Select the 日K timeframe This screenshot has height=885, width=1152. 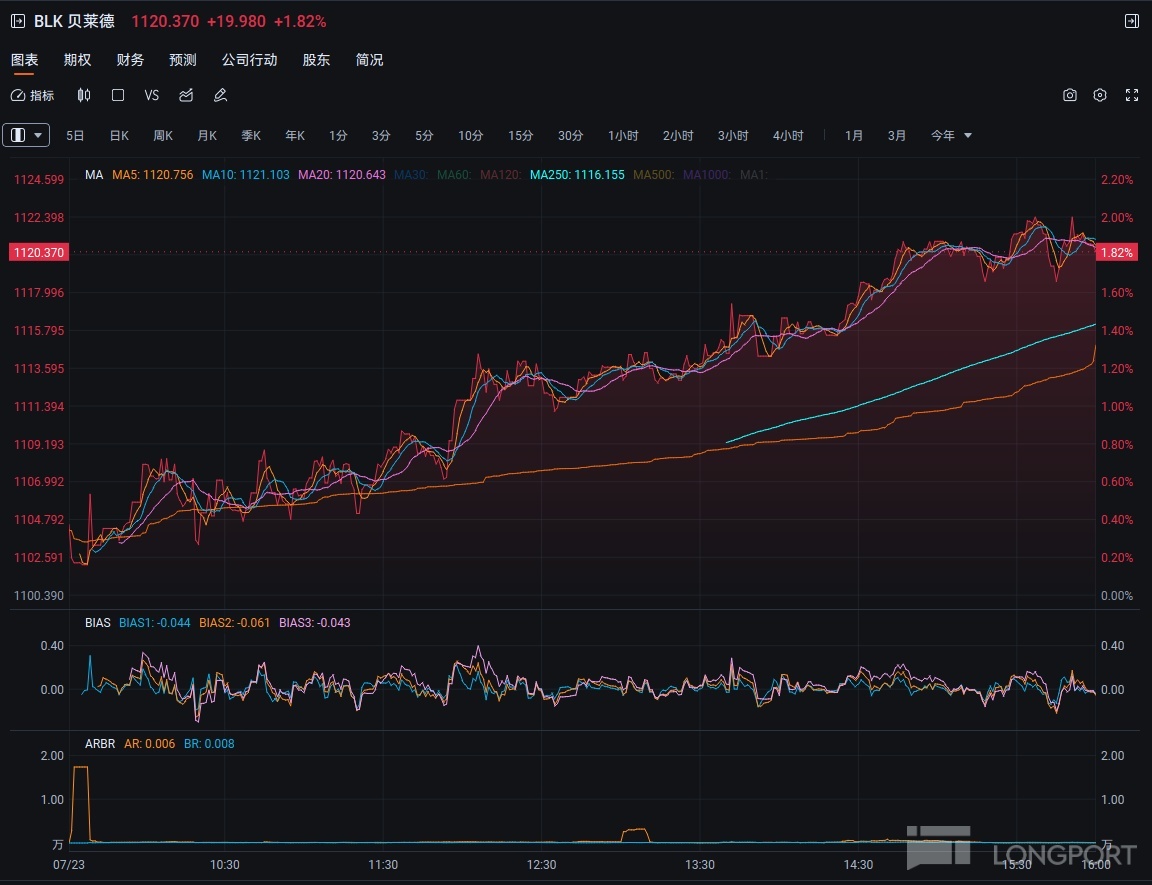[x=119, y=135]
